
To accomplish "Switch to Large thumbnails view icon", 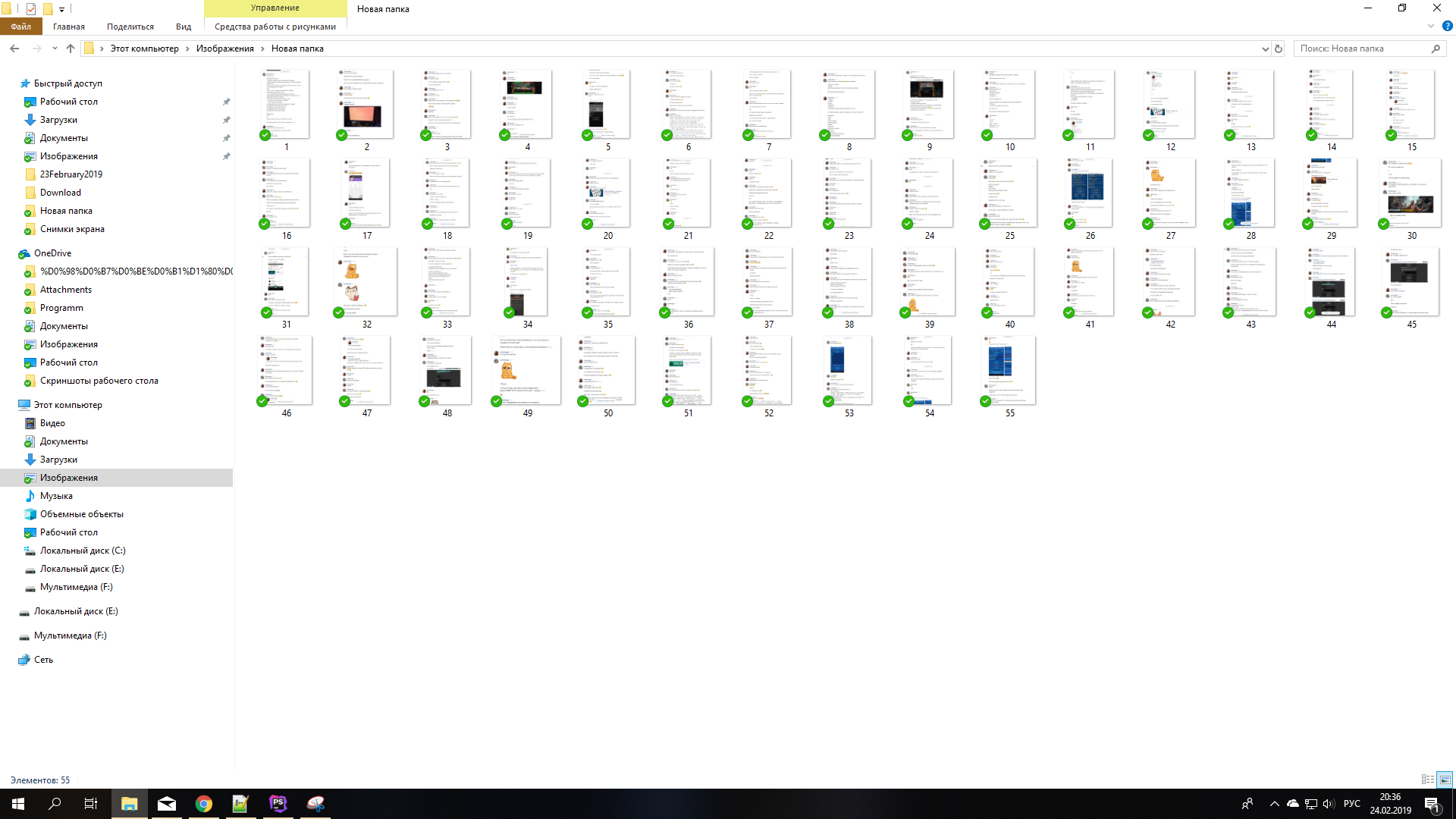I will coord(1445,780).
